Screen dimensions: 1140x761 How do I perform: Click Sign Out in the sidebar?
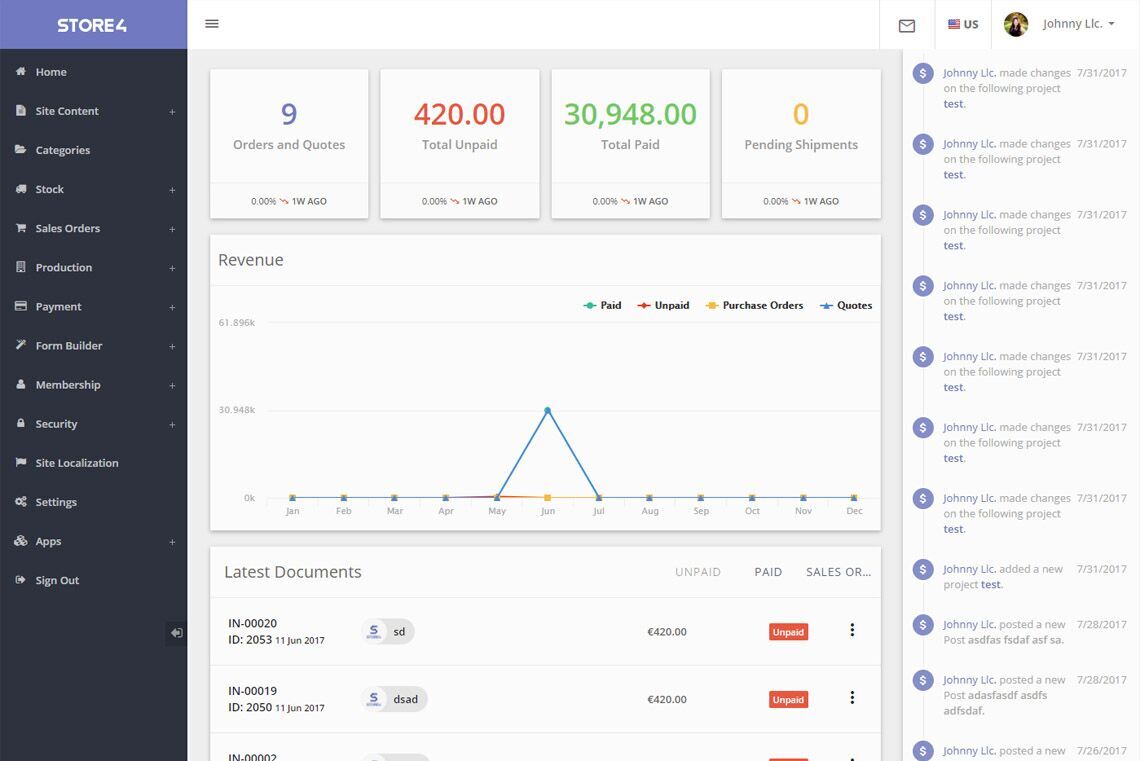coord(57,581)
